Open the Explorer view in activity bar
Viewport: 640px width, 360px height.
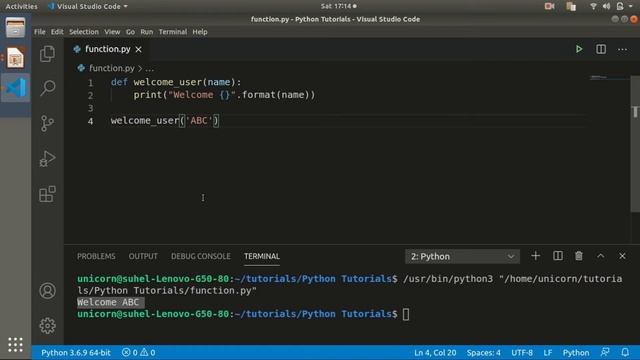pyautogui.click(x=47, y=53)
